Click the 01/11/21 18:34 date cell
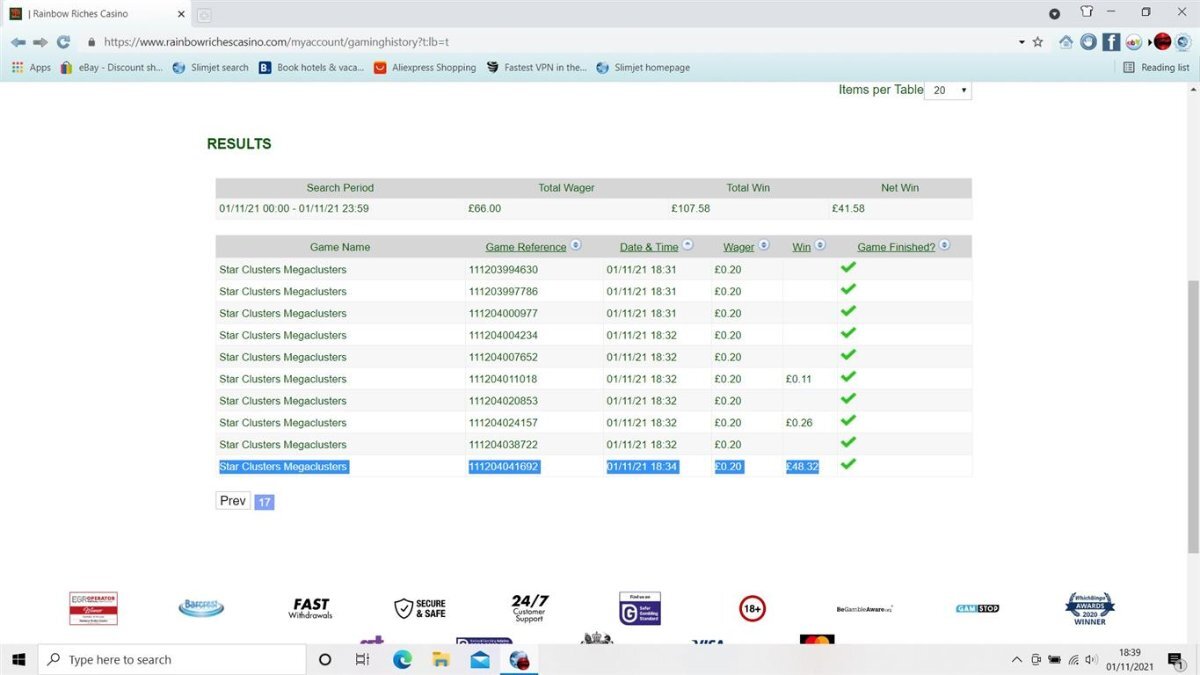Viewport: 1200px width, 675px height. [x=643, y=467]
